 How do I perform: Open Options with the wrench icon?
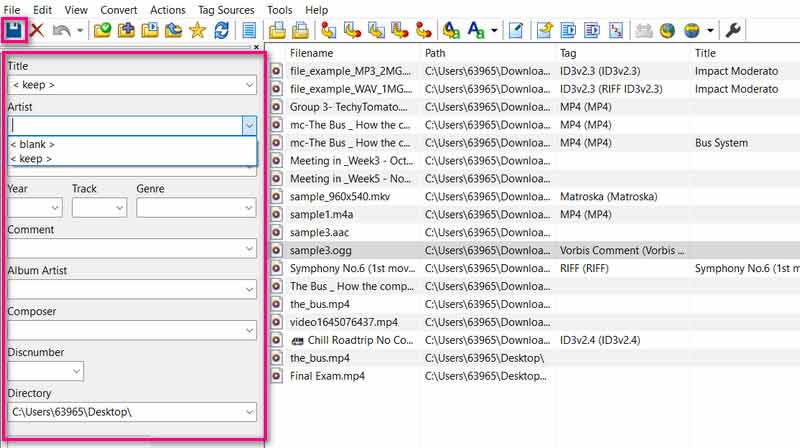pyautogui.click(x=733, y=31)
